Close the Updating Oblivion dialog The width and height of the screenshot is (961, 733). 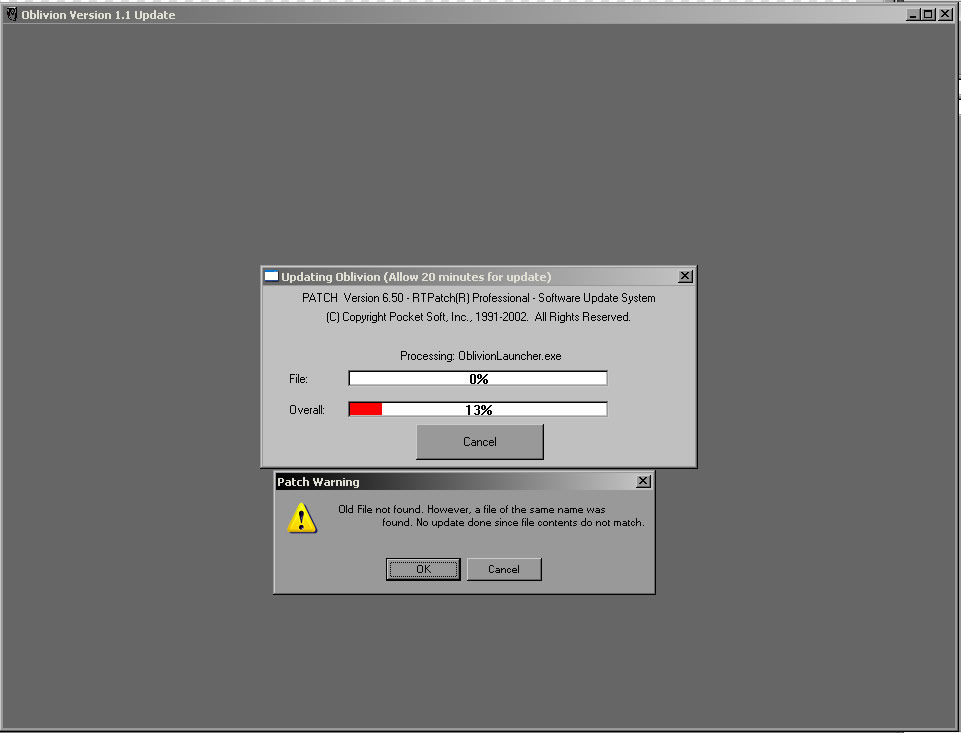coord(685,276)
